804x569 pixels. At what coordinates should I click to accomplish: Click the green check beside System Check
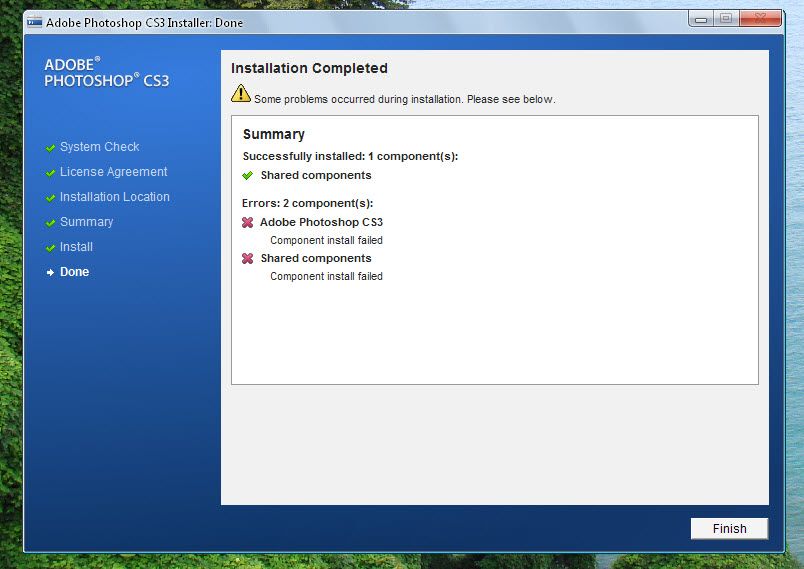tap(50, 148)
